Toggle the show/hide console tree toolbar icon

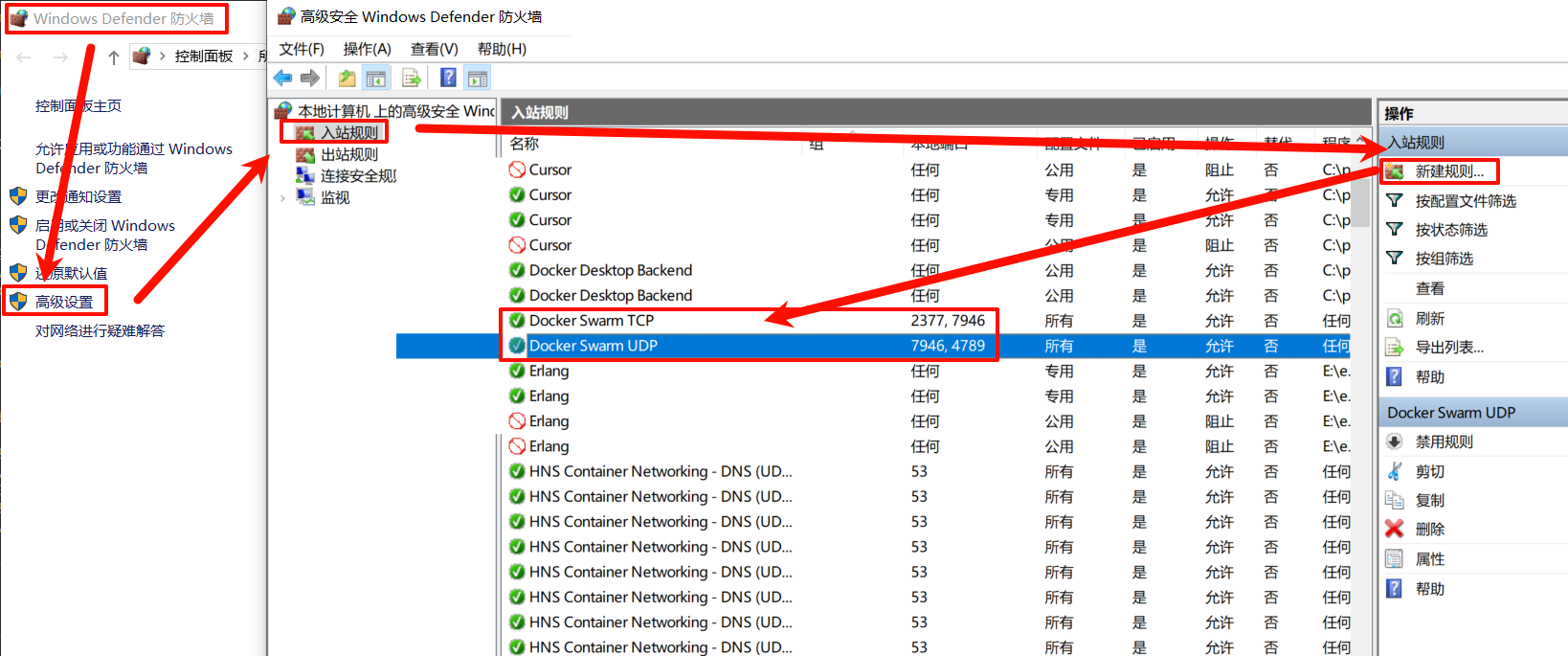click(x=376, y=78)
